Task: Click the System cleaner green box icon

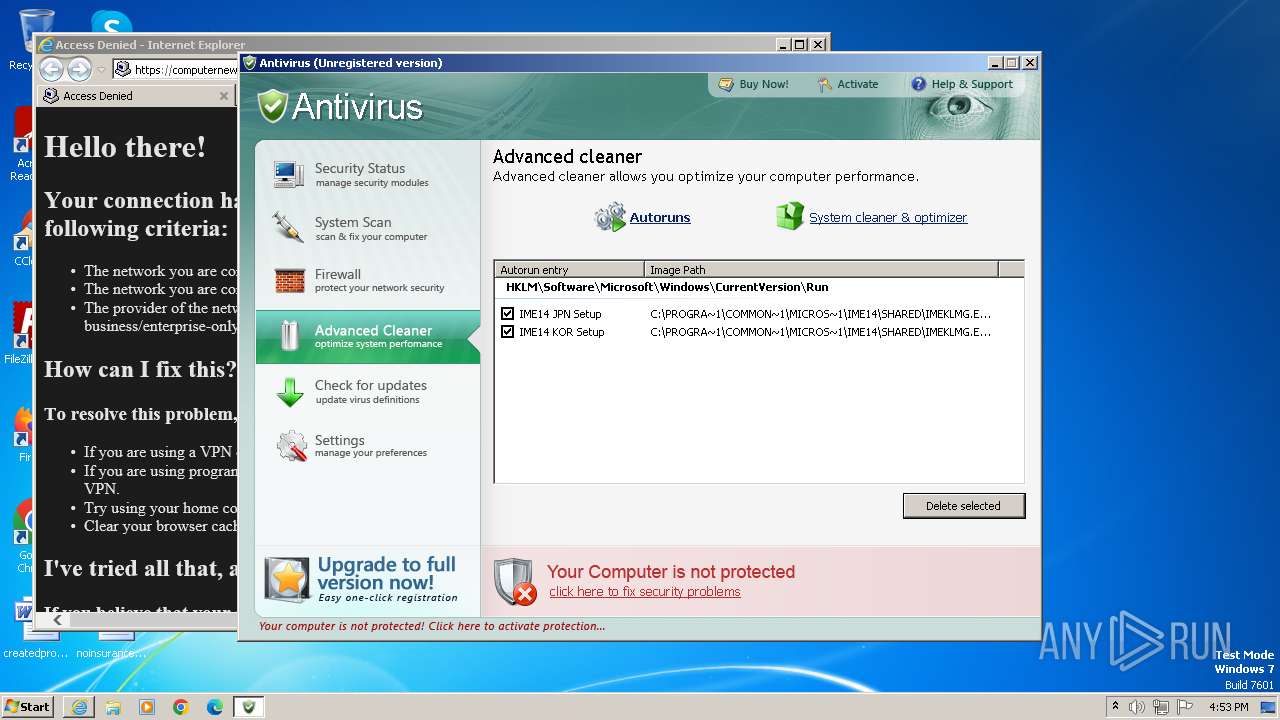Action: (790, 216)
